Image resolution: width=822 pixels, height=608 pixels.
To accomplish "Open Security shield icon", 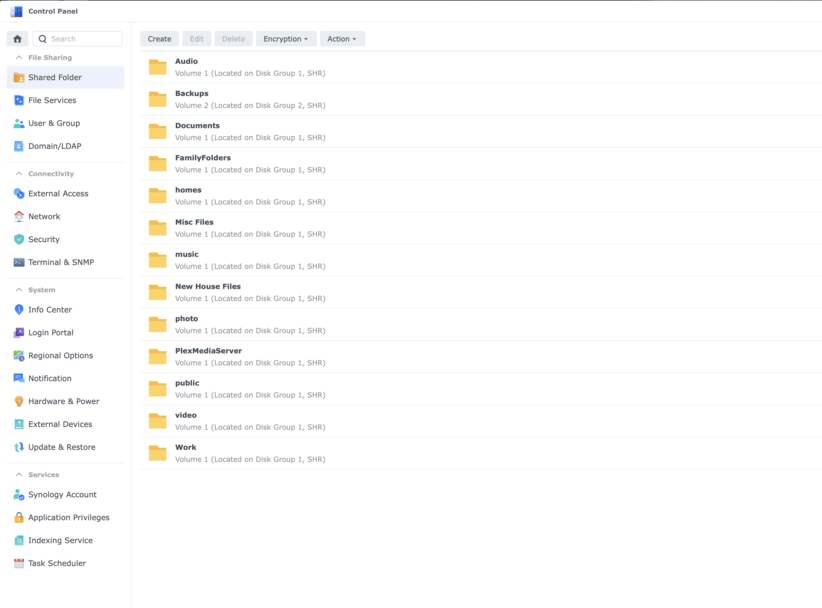I will coord(19,240).
